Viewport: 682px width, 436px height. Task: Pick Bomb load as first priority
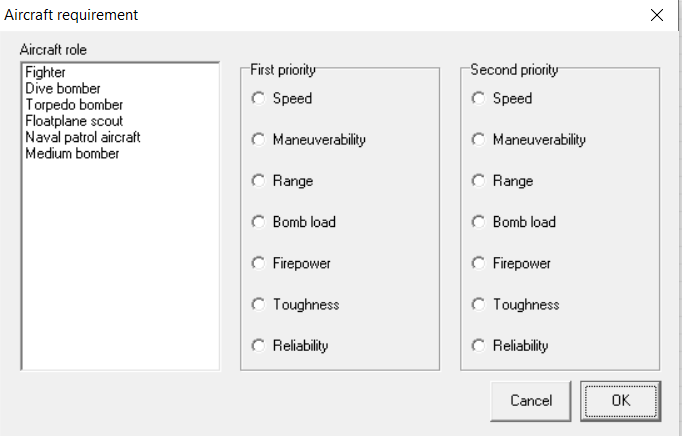point(259,222)
